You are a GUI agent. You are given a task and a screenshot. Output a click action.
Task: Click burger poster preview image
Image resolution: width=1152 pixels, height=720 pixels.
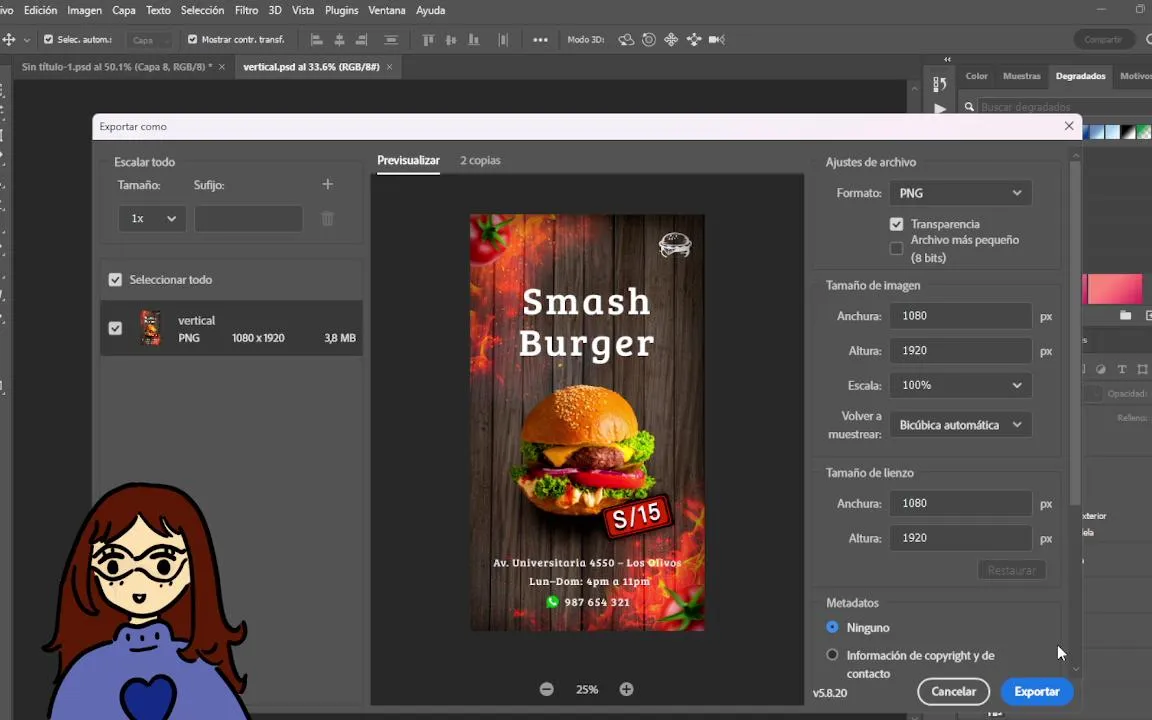tap(587, 422)
